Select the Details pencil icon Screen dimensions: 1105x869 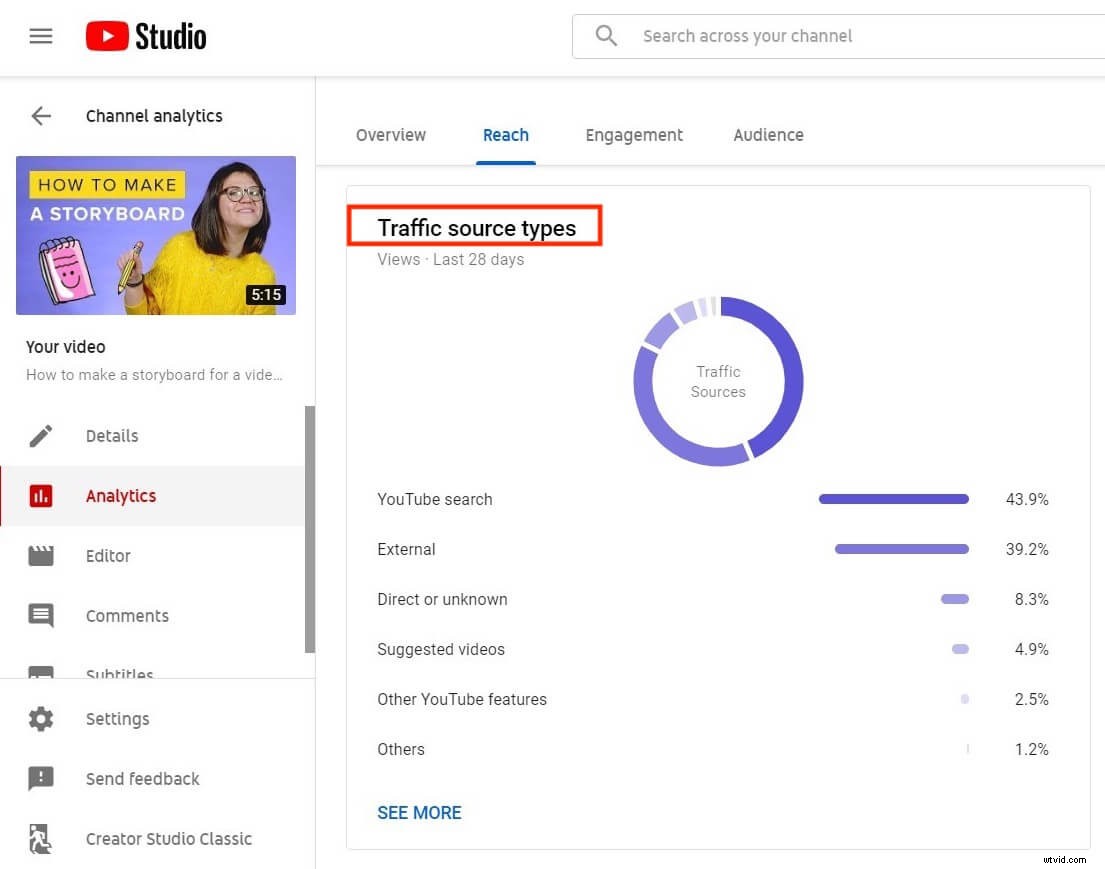click(40, 435)
